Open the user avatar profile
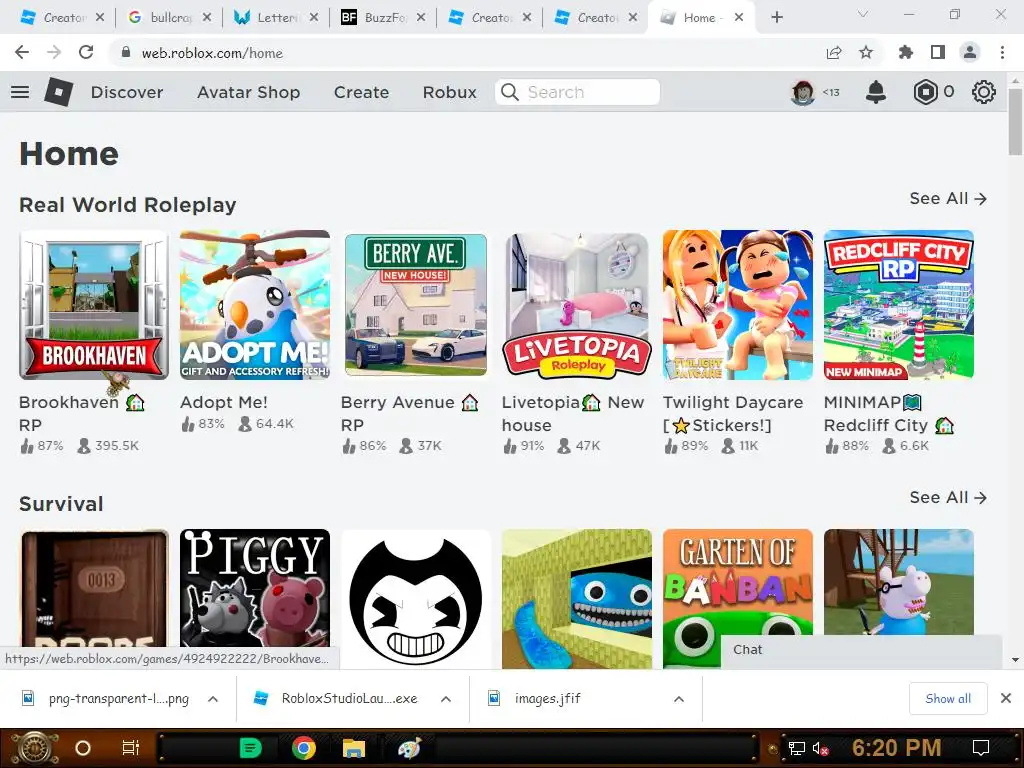1024x768 pixels. tap(803, 92)
